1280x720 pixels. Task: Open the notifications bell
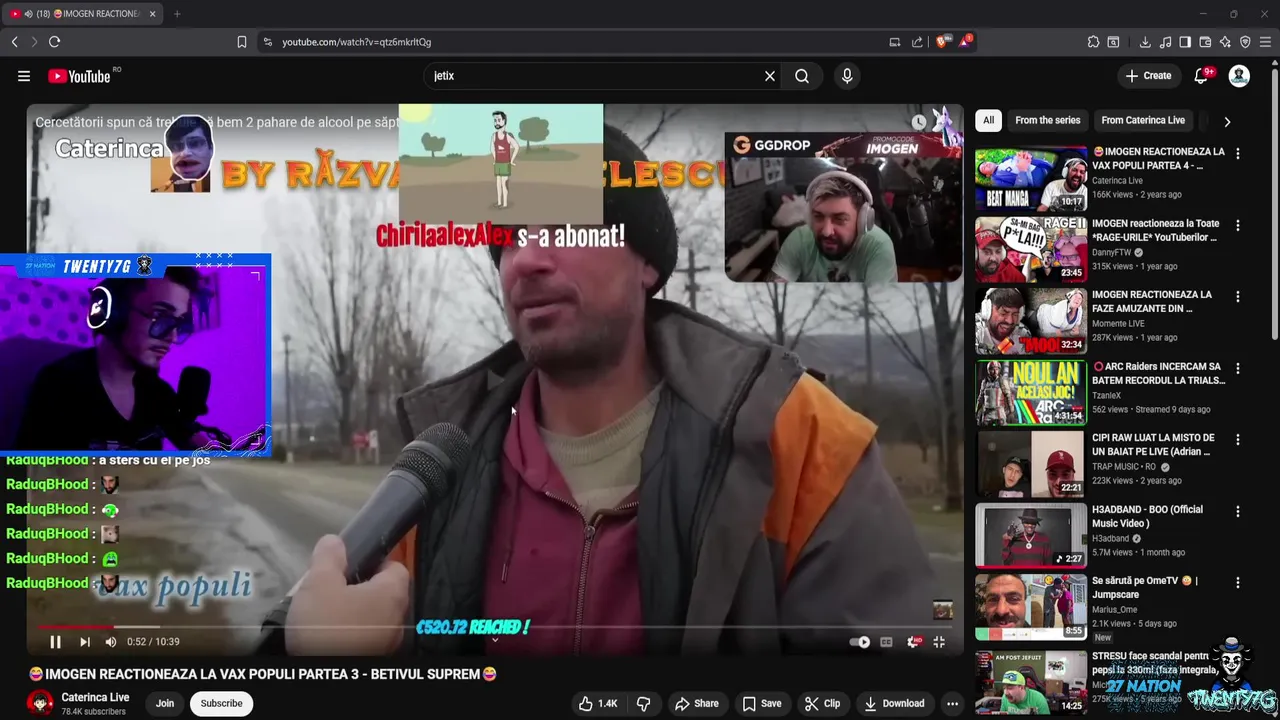[x=1202, y=76]
